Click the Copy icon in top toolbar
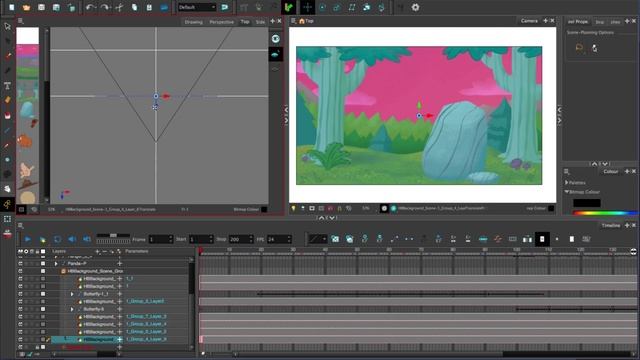 134,7
